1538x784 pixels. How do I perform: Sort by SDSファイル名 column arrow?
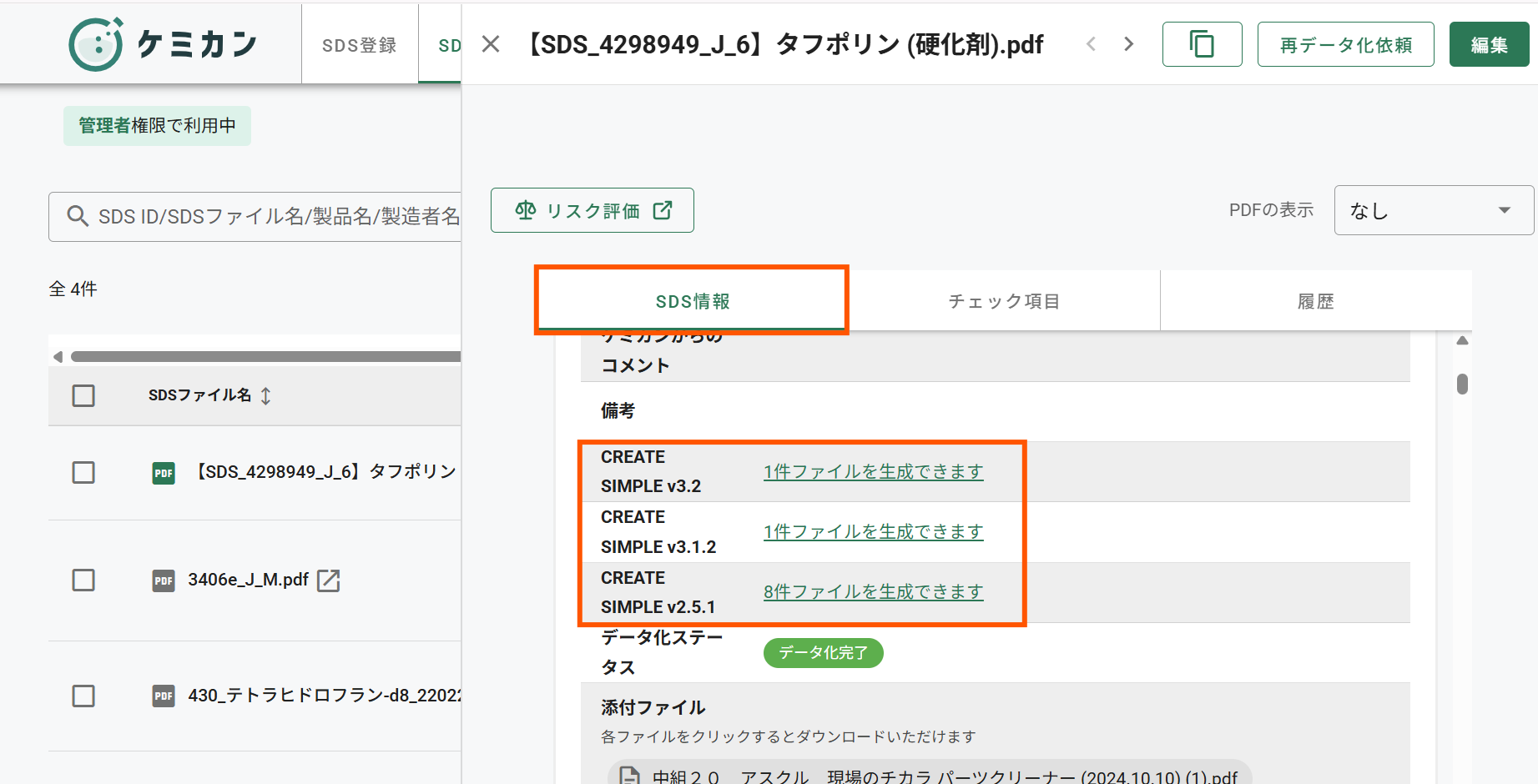(265, 395)
